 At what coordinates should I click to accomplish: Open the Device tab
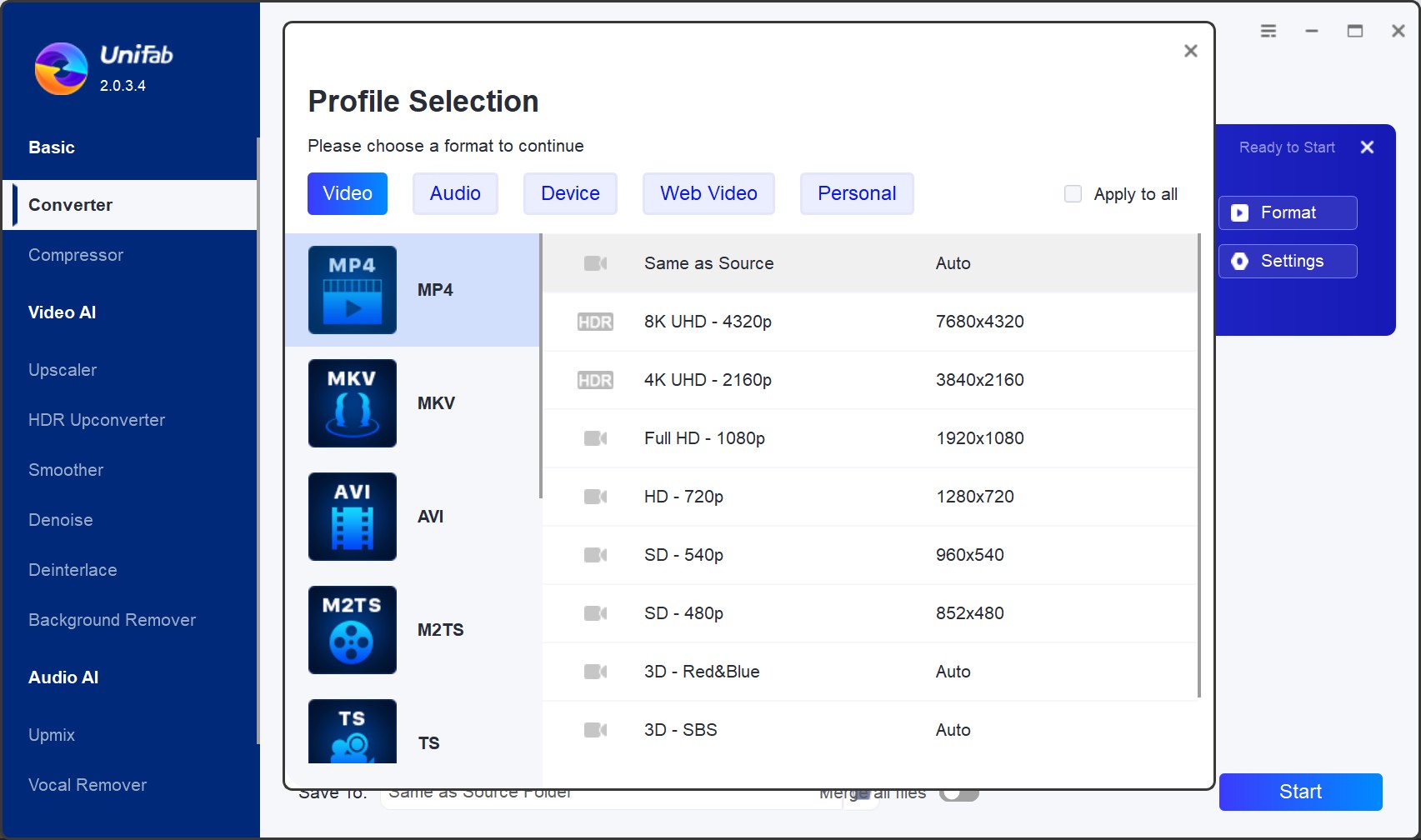(570, 193)
